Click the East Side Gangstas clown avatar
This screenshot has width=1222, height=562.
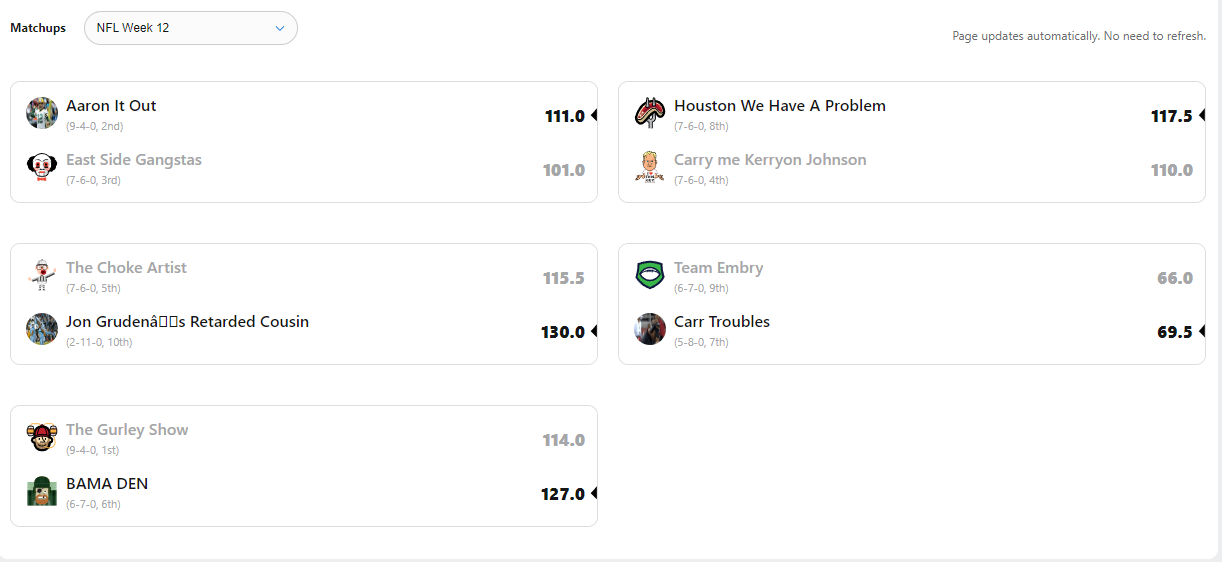[42, 167]
